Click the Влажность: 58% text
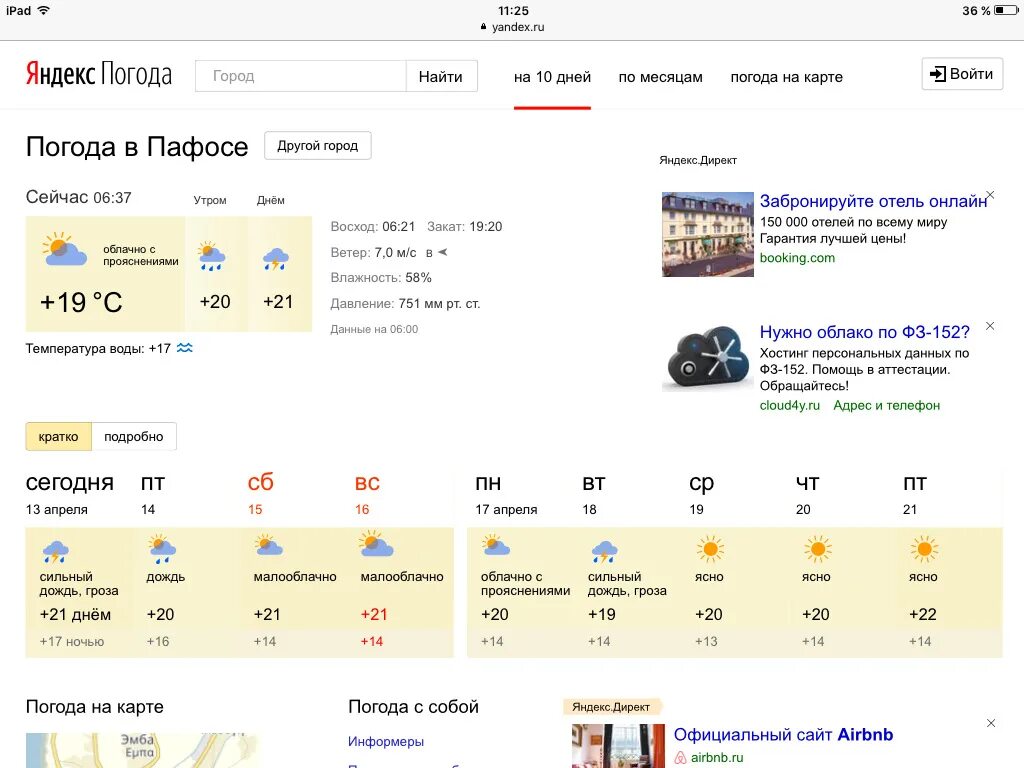This screenshot has height=768, width=1024. coord(381,278)
